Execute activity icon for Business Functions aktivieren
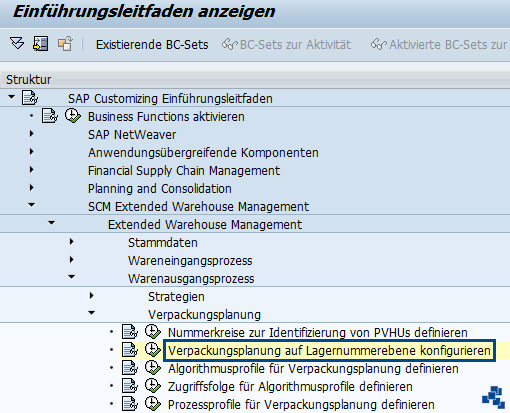Image resolution: width=510 pixels, height=413 pixels. click(73, 116)
